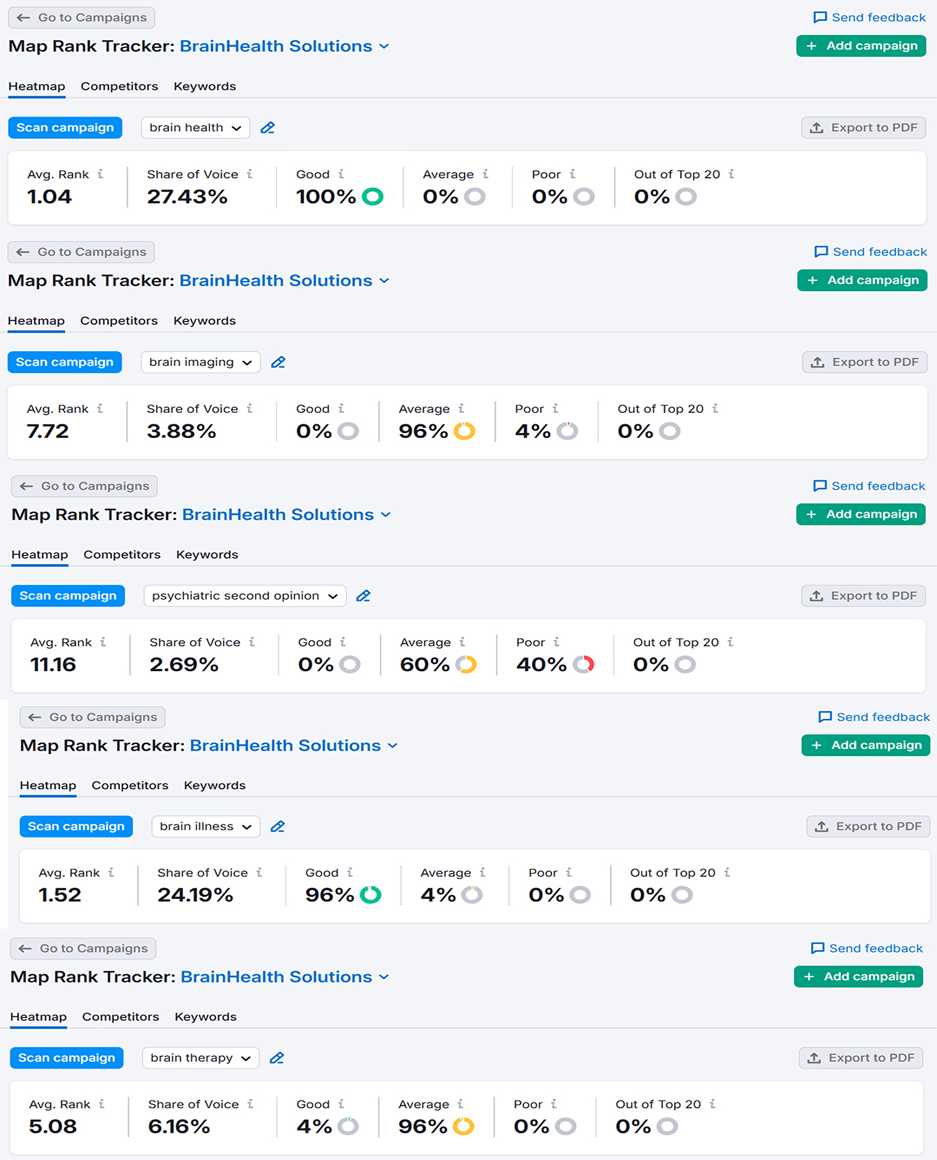Click the green donut beside Good 100%
This screenshot has height=1160, width=937.
(x=372, y=197)
